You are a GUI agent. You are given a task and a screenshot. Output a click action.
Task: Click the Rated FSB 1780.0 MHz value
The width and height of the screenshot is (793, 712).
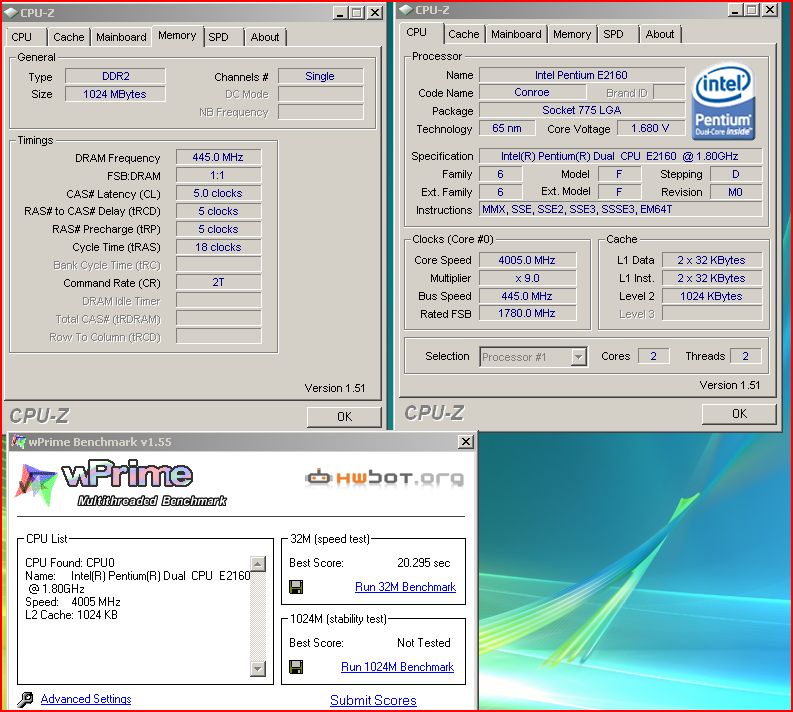coord(527,313)
